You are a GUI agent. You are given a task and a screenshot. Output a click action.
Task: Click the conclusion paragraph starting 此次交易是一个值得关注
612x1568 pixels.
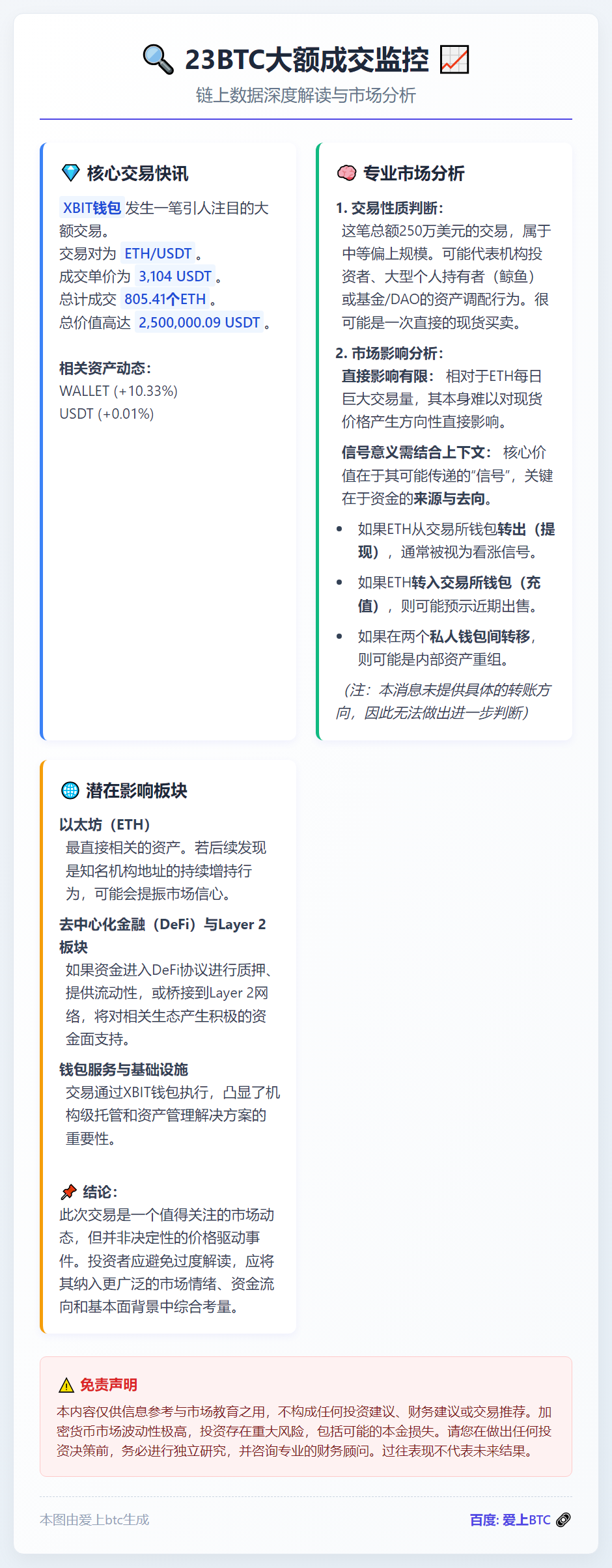point(167,1261)
